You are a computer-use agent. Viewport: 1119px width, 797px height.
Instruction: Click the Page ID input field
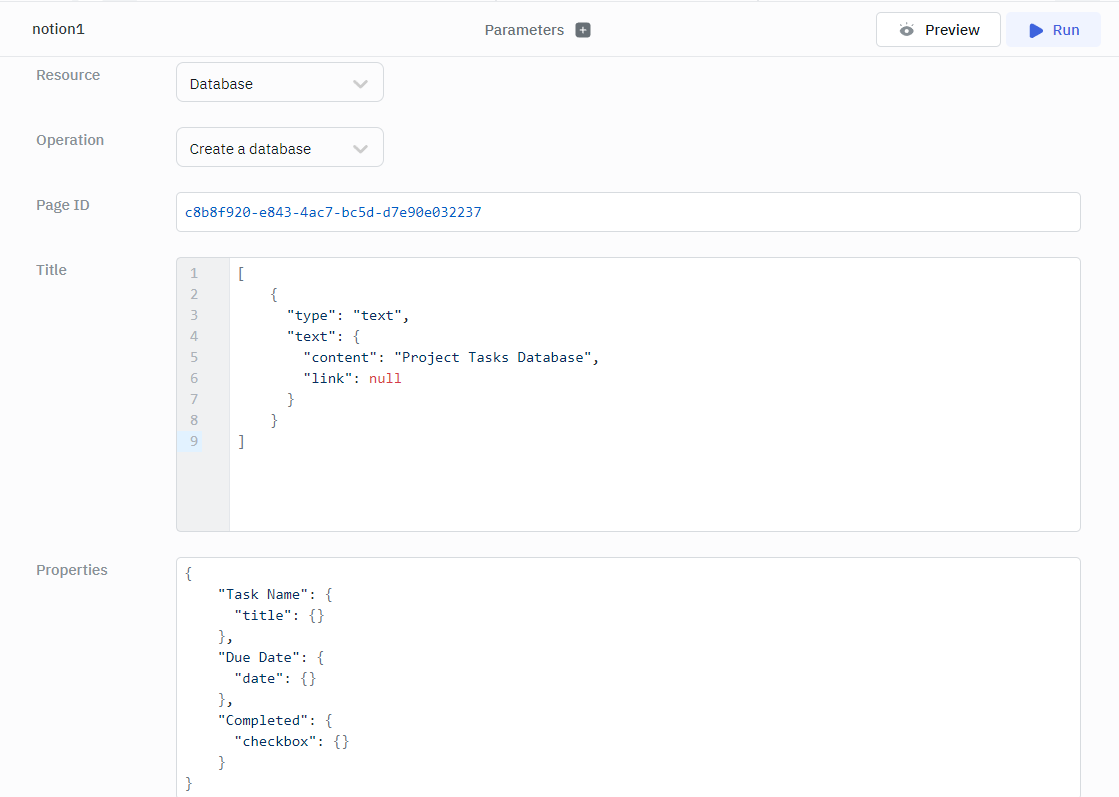(x=627, y=212)
